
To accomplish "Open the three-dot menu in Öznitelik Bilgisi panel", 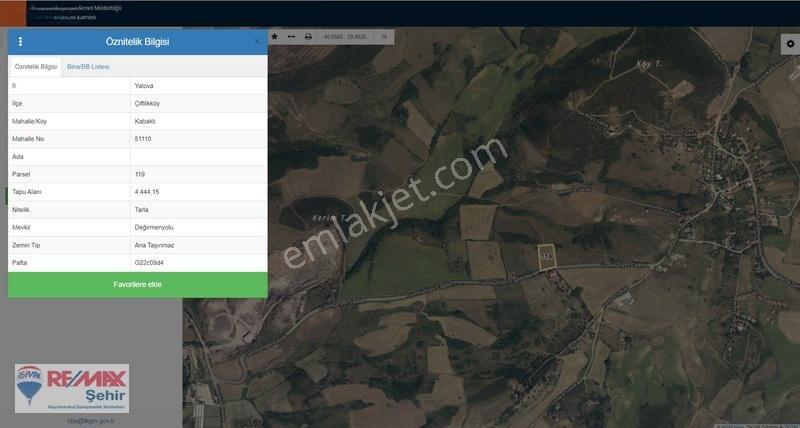I will tap(20, 41).
